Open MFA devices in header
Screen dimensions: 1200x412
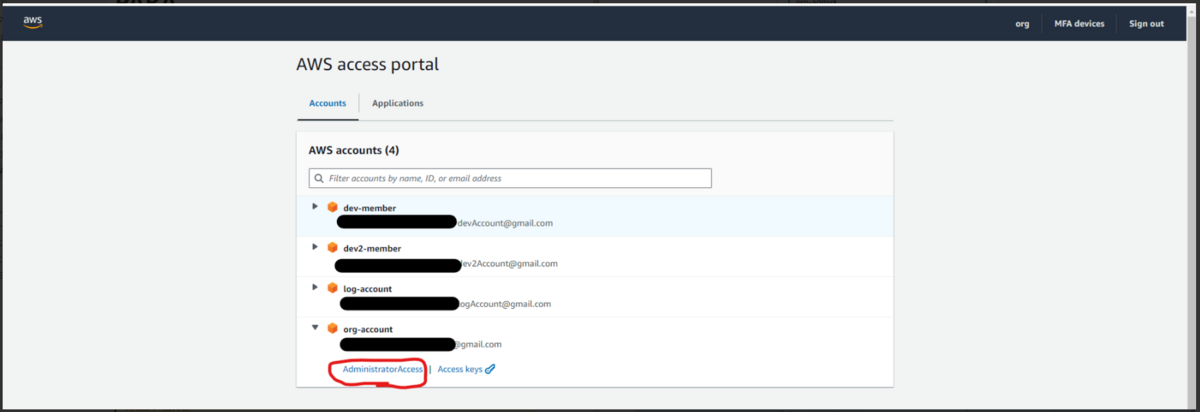click(1079, 23)
